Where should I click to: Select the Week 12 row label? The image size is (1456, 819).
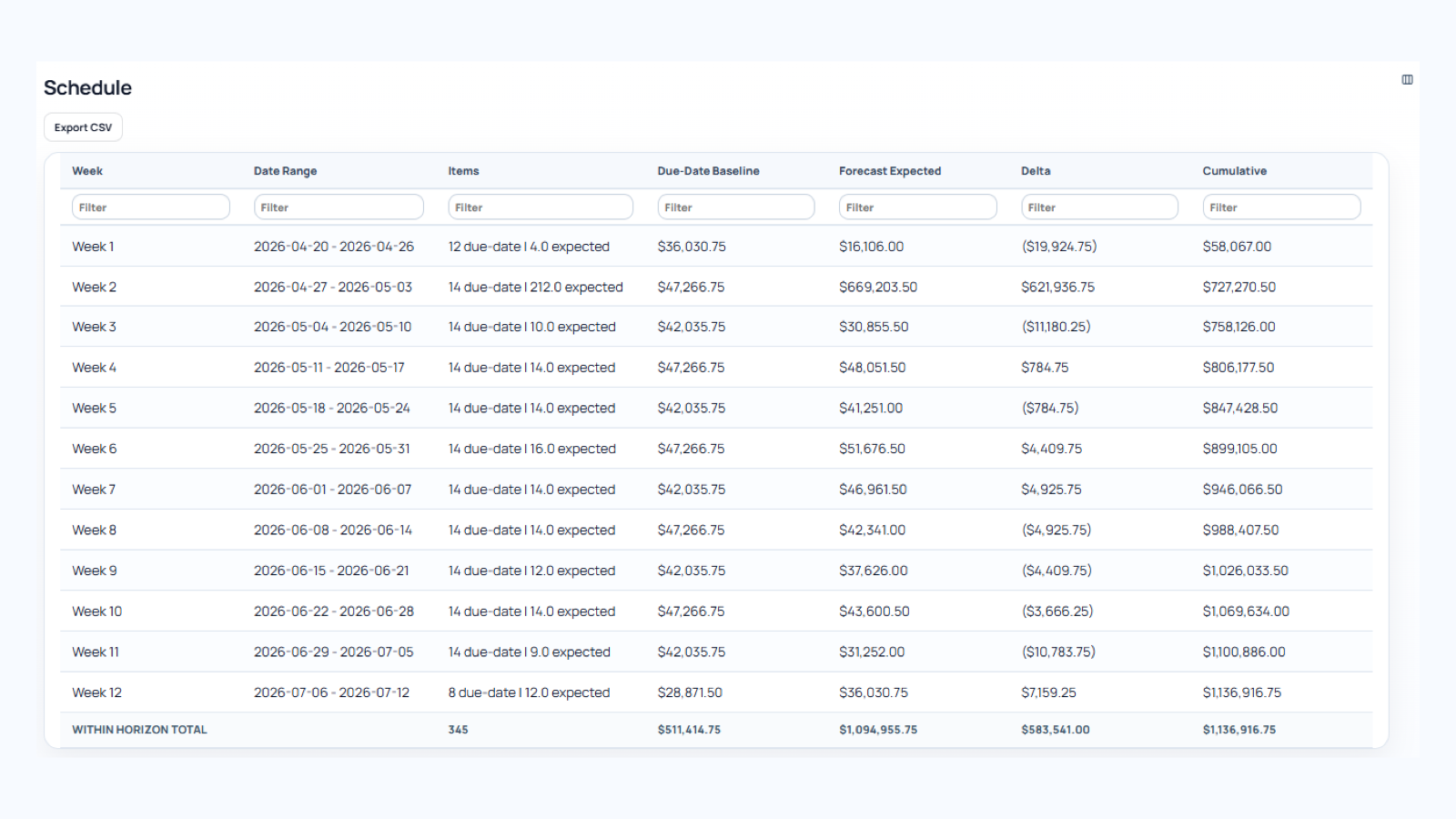point(96,693)
